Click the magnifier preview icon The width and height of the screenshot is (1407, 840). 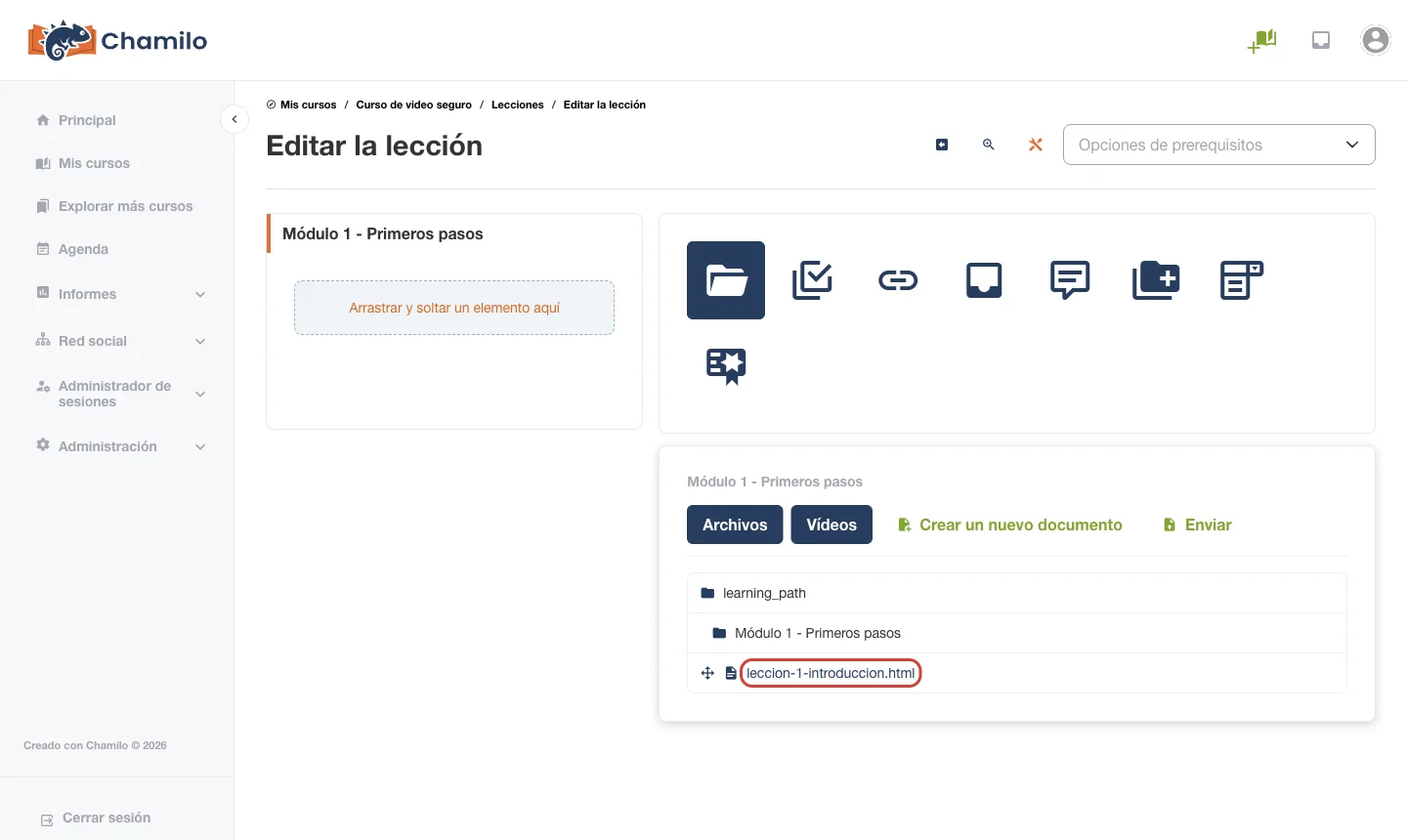989,145
